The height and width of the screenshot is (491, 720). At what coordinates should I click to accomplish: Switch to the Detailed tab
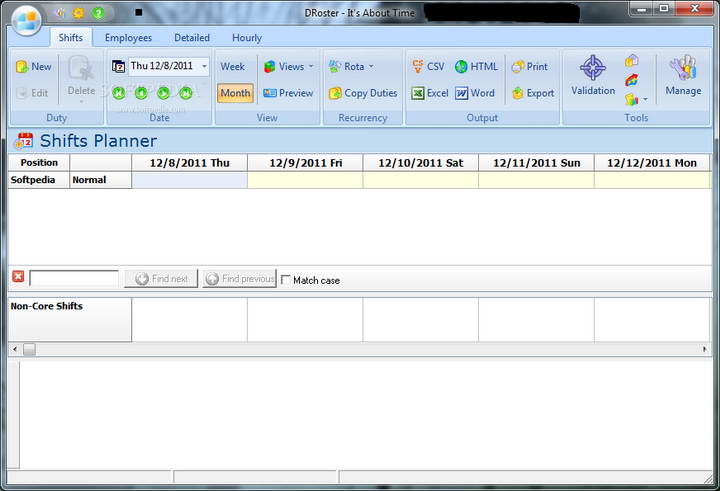pos(192,38)
